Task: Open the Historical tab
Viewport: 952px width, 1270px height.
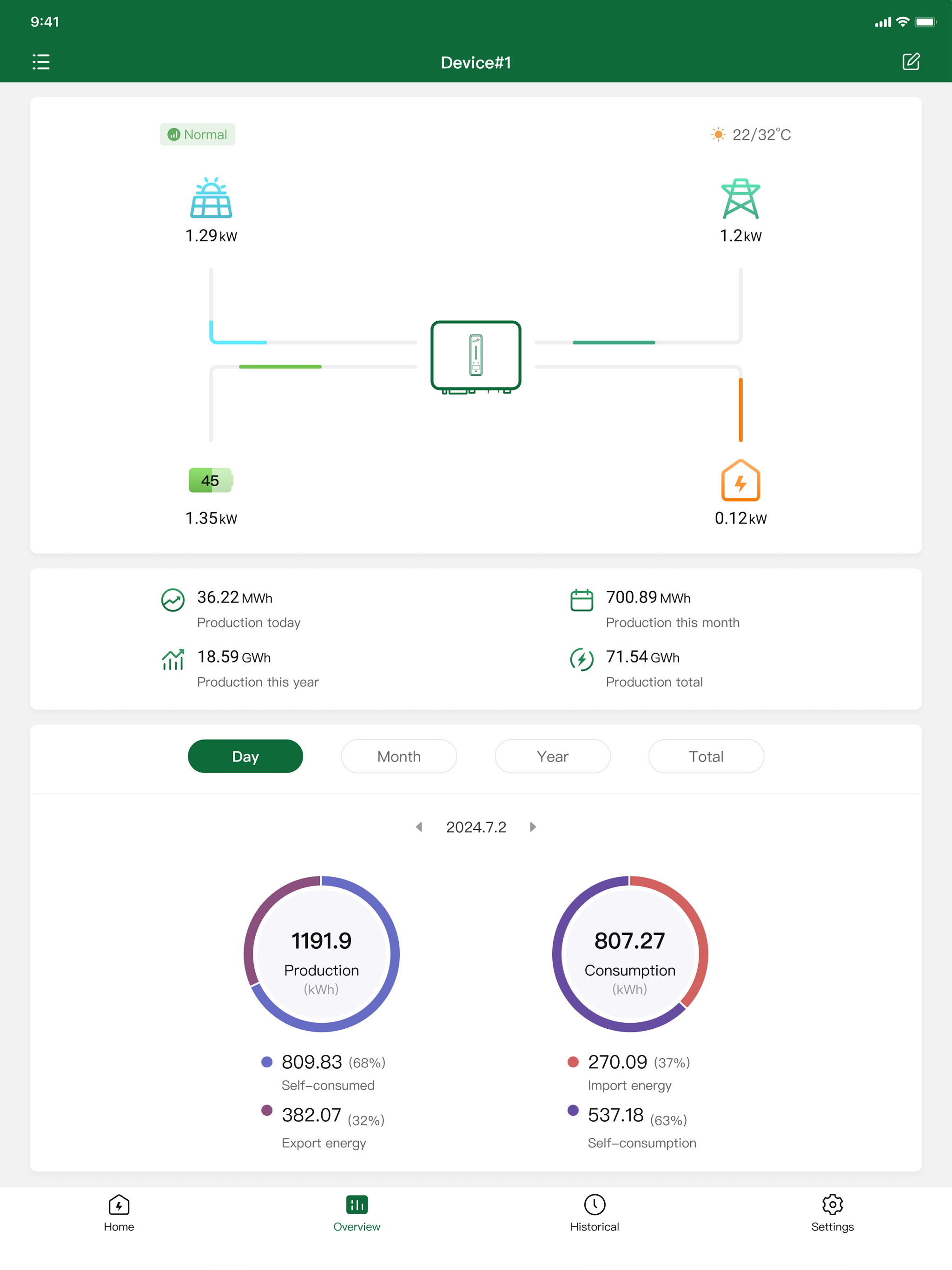Action: [594, 1213]
